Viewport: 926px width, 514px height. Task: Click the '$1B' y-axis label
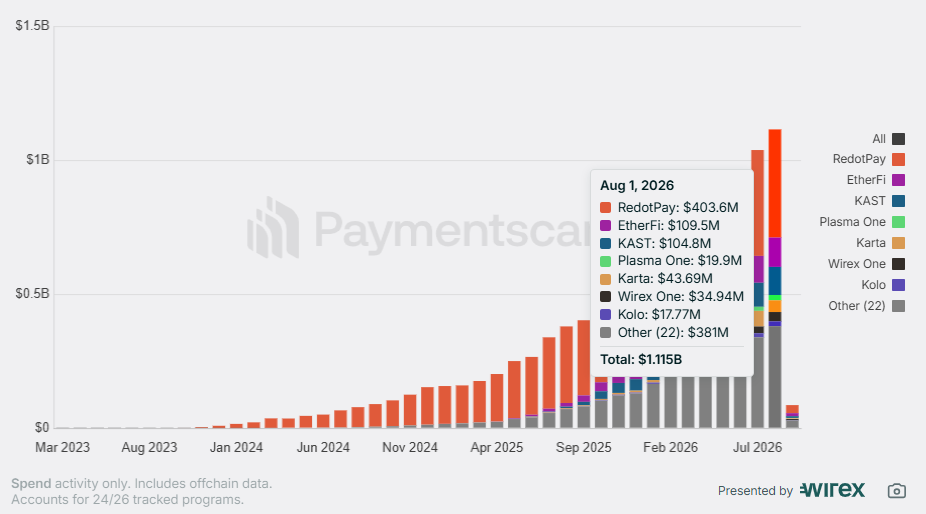(38, 160)
